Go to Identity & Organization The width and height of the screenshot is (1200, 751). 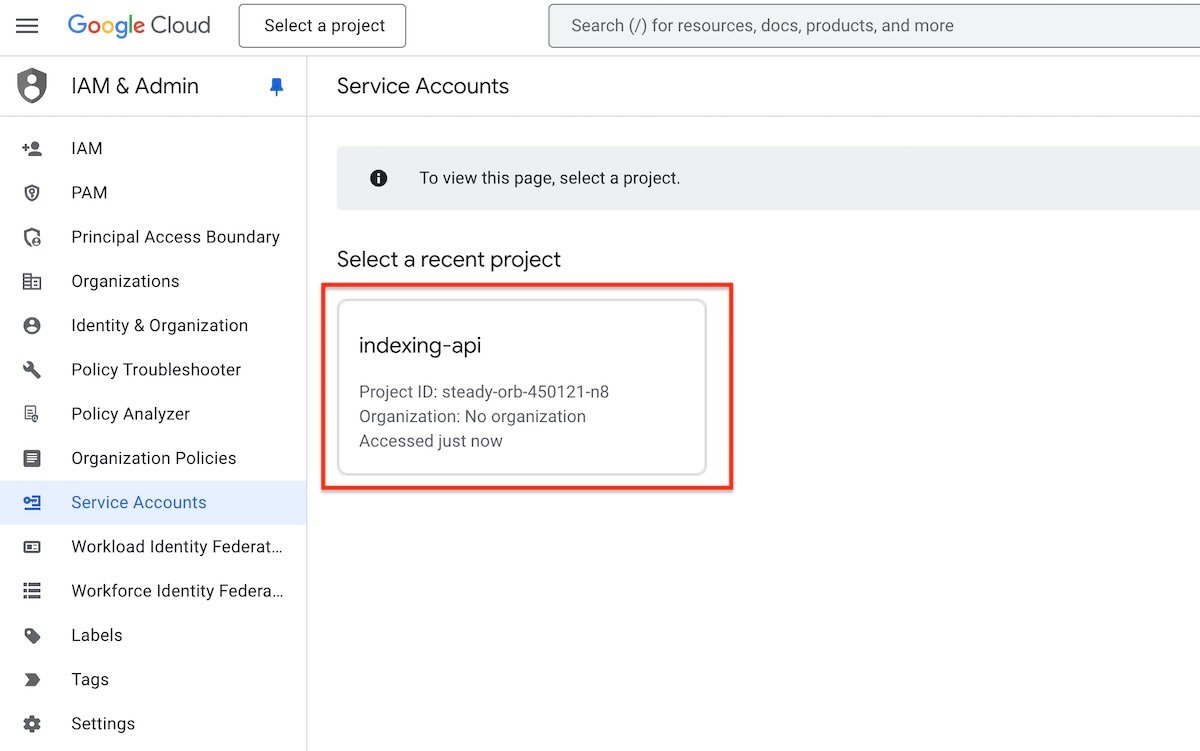[x=159, y=325]
